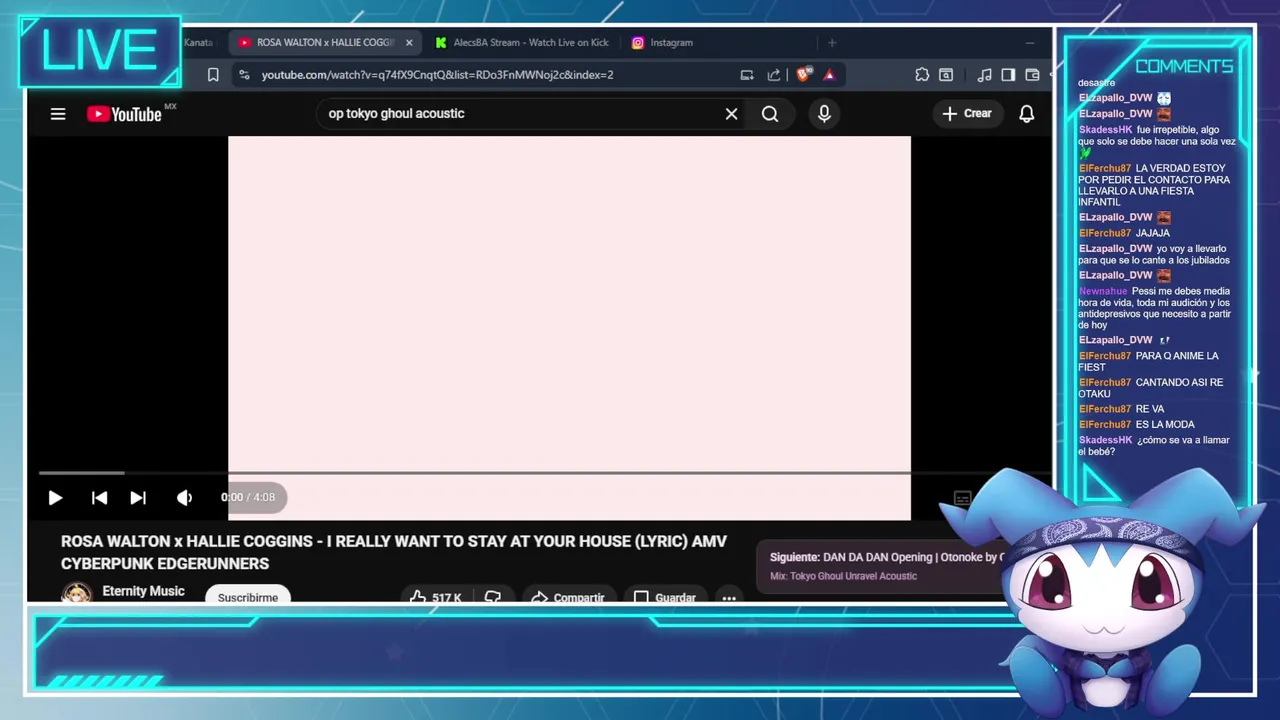Click Newnahue username in comments

1102,291
